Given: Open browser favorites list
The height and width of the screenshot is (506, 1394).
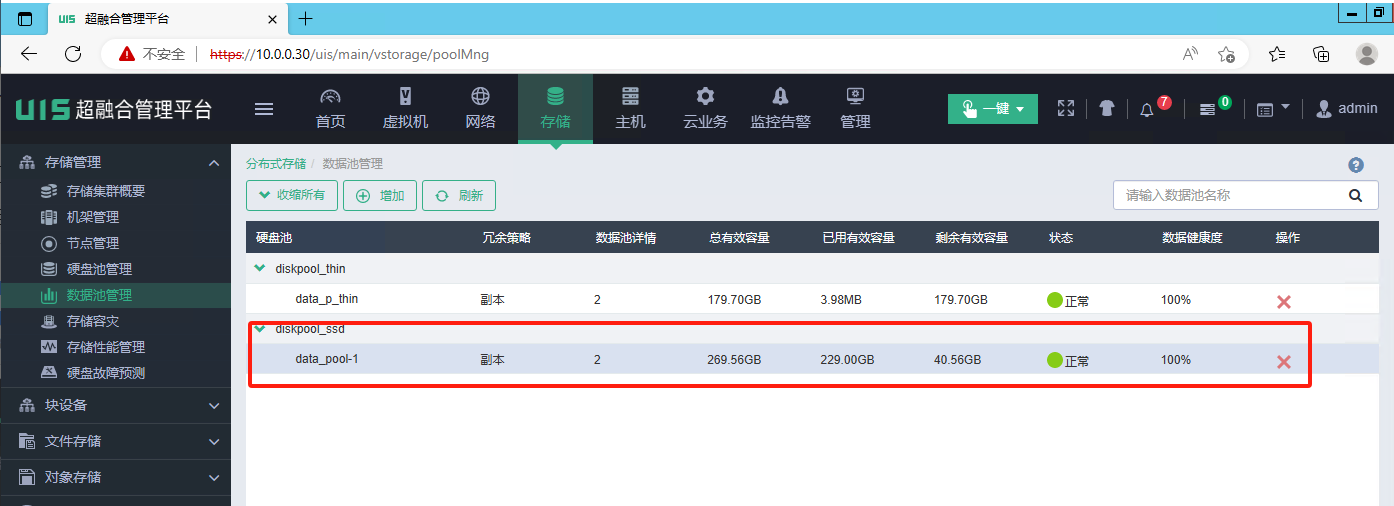Looking at the screenshot, I should [1277, 54].
